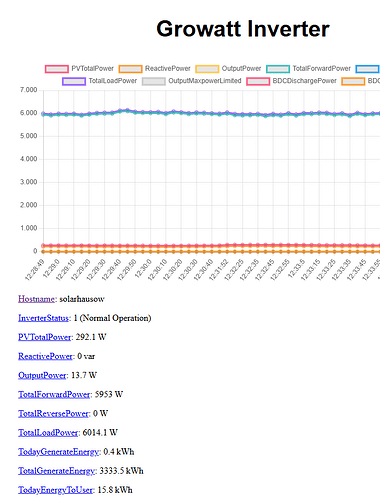Open the OutputPower link
This screenshot has width=380, height=500.
coord(42,375)
